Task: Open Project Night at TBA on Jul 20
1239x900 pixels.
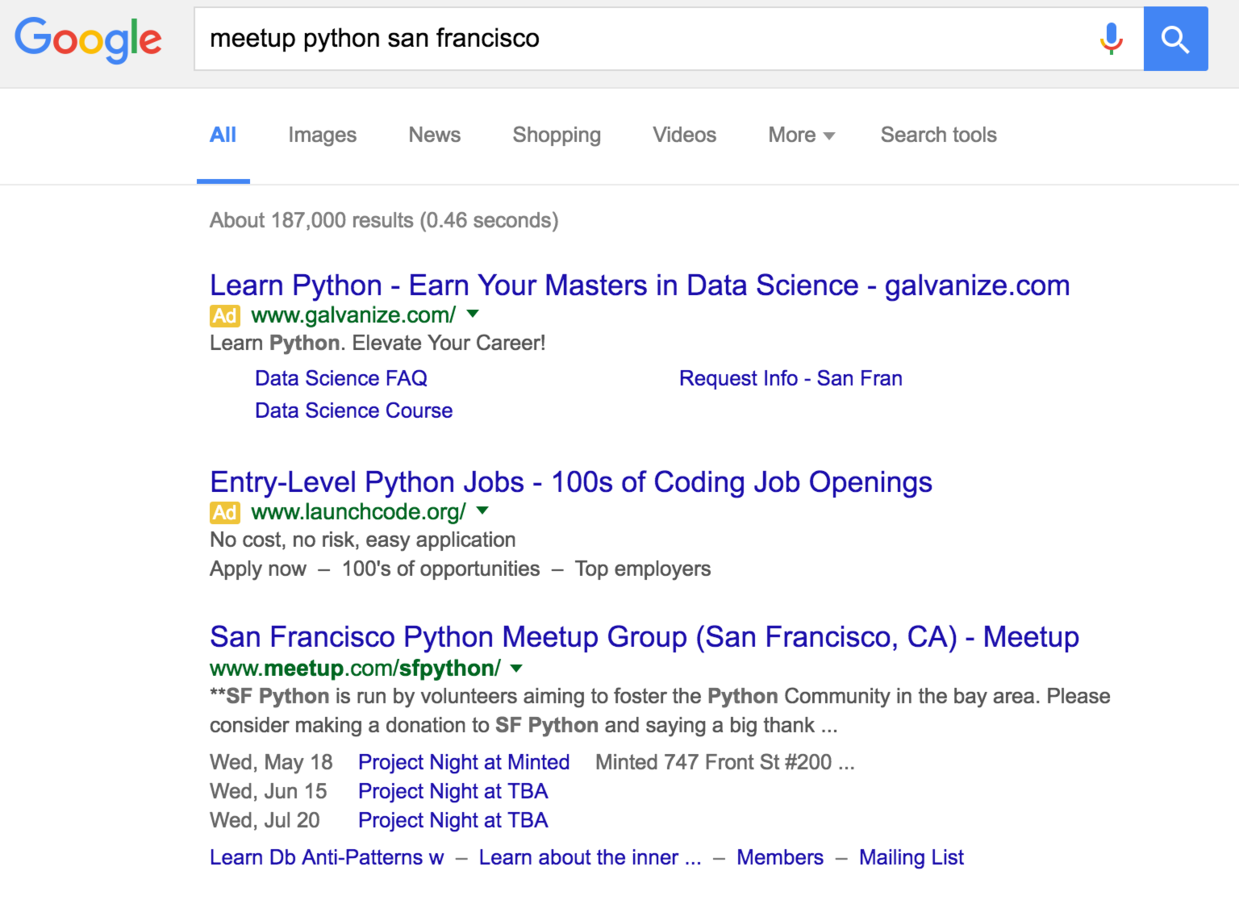Action: click(x=453, y=820)
